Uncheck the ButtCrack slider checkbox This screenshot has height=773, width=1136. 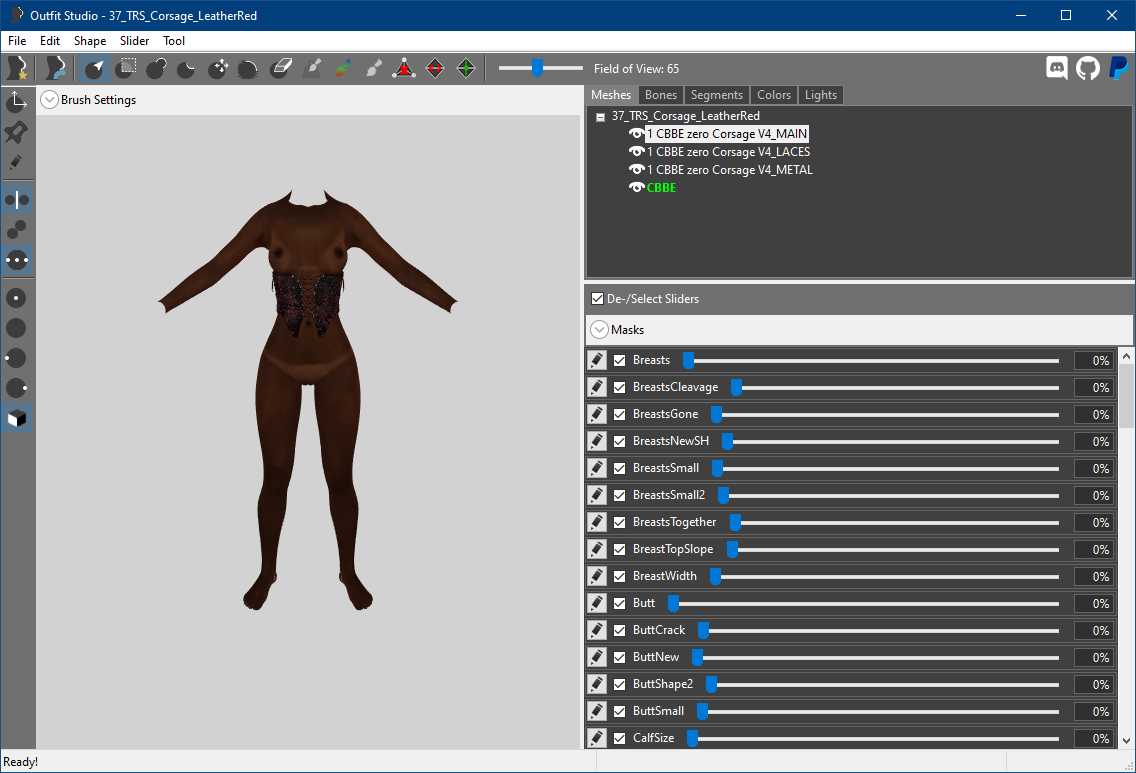pyautogui.click(x=619, y=630)
